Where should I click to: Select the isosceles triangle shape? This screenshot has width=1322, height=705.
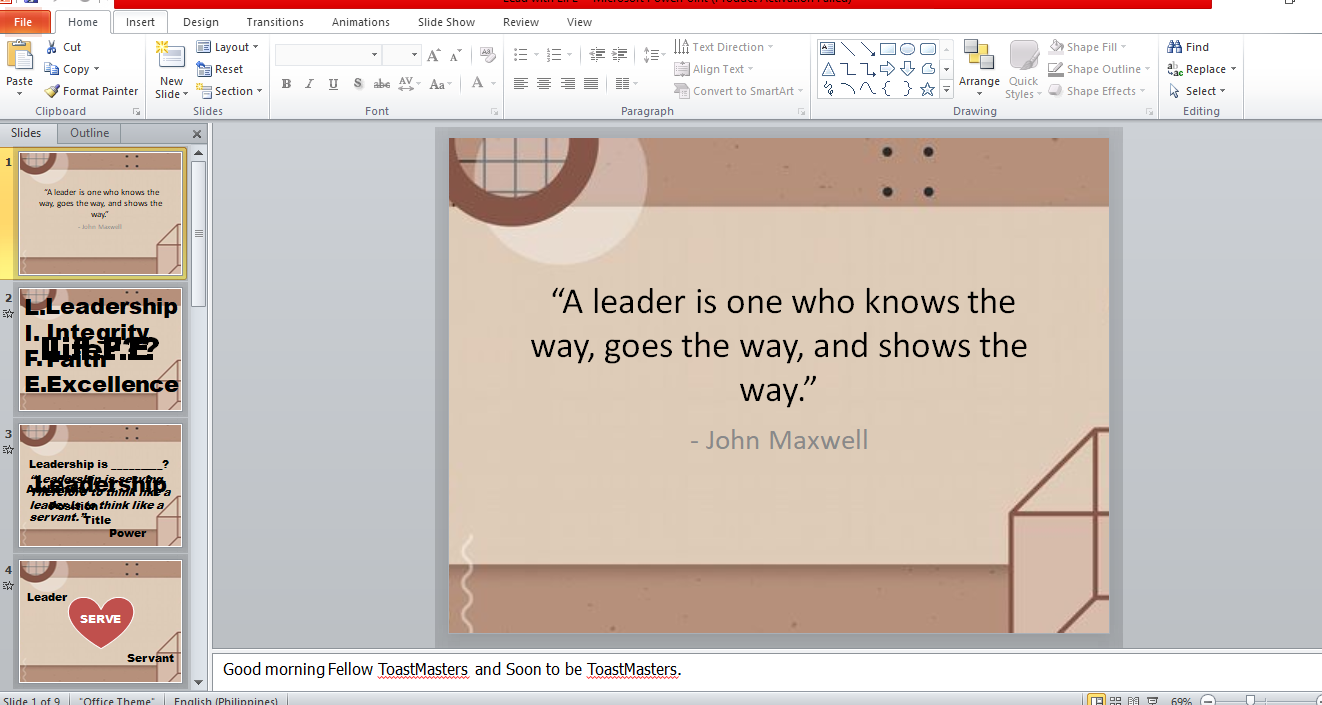828,69
